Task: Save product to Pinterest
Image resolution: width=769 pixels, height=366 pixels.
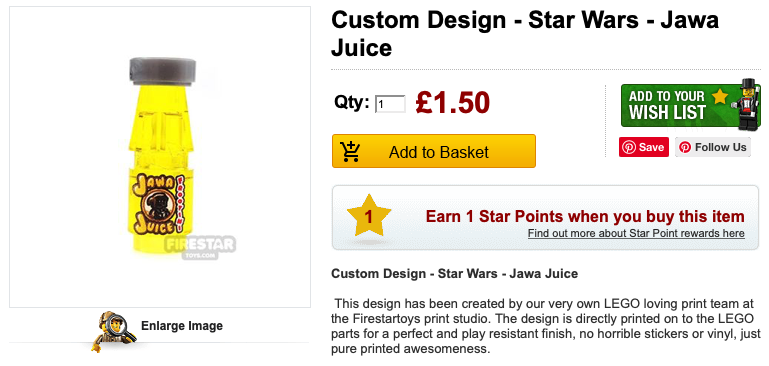Action: click(643, 147)
